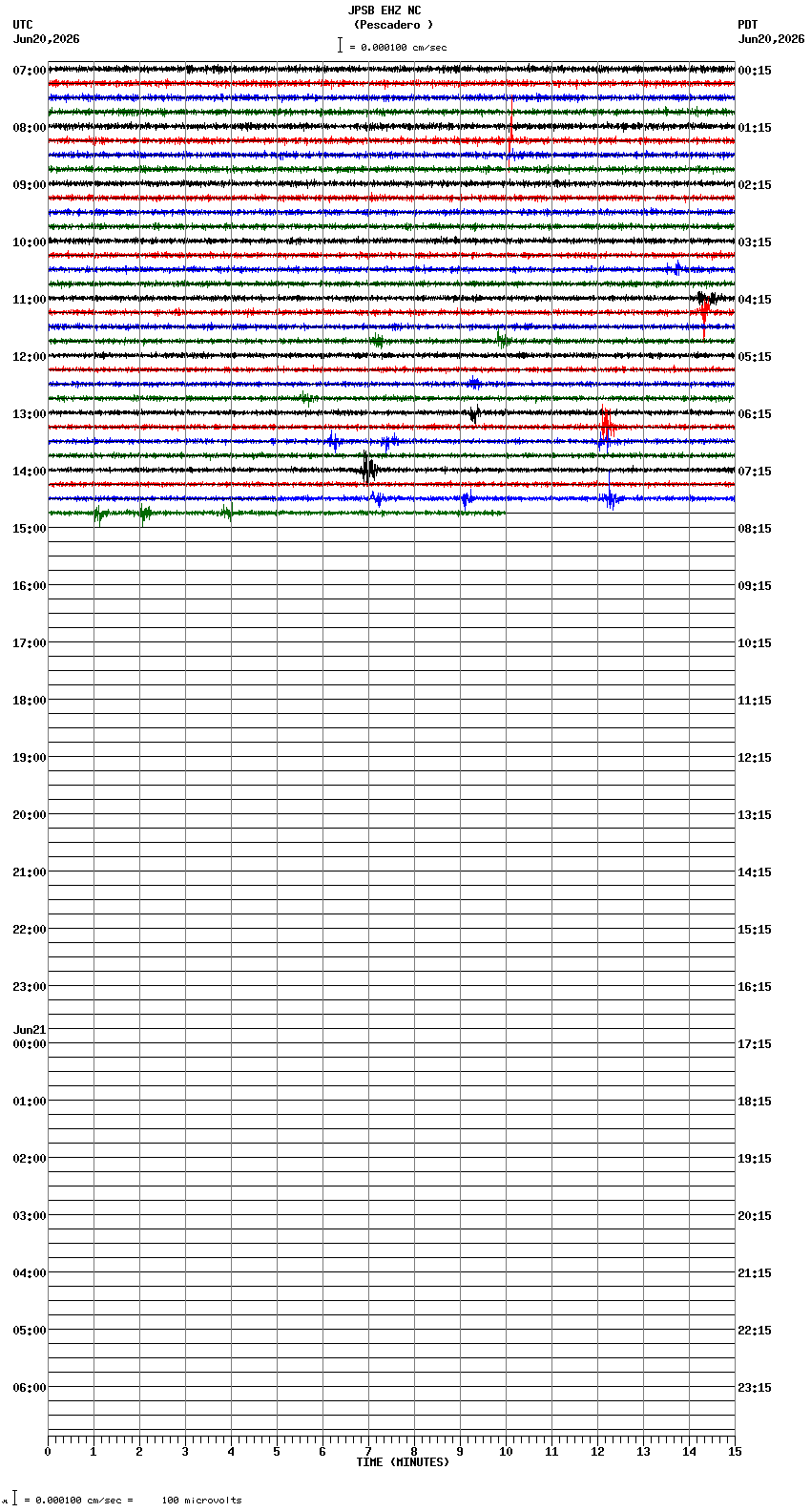811x1512 pixels.
Task: Click the '08:00' UTC time label
Action: pyautogui.click(x=30, y=128)
